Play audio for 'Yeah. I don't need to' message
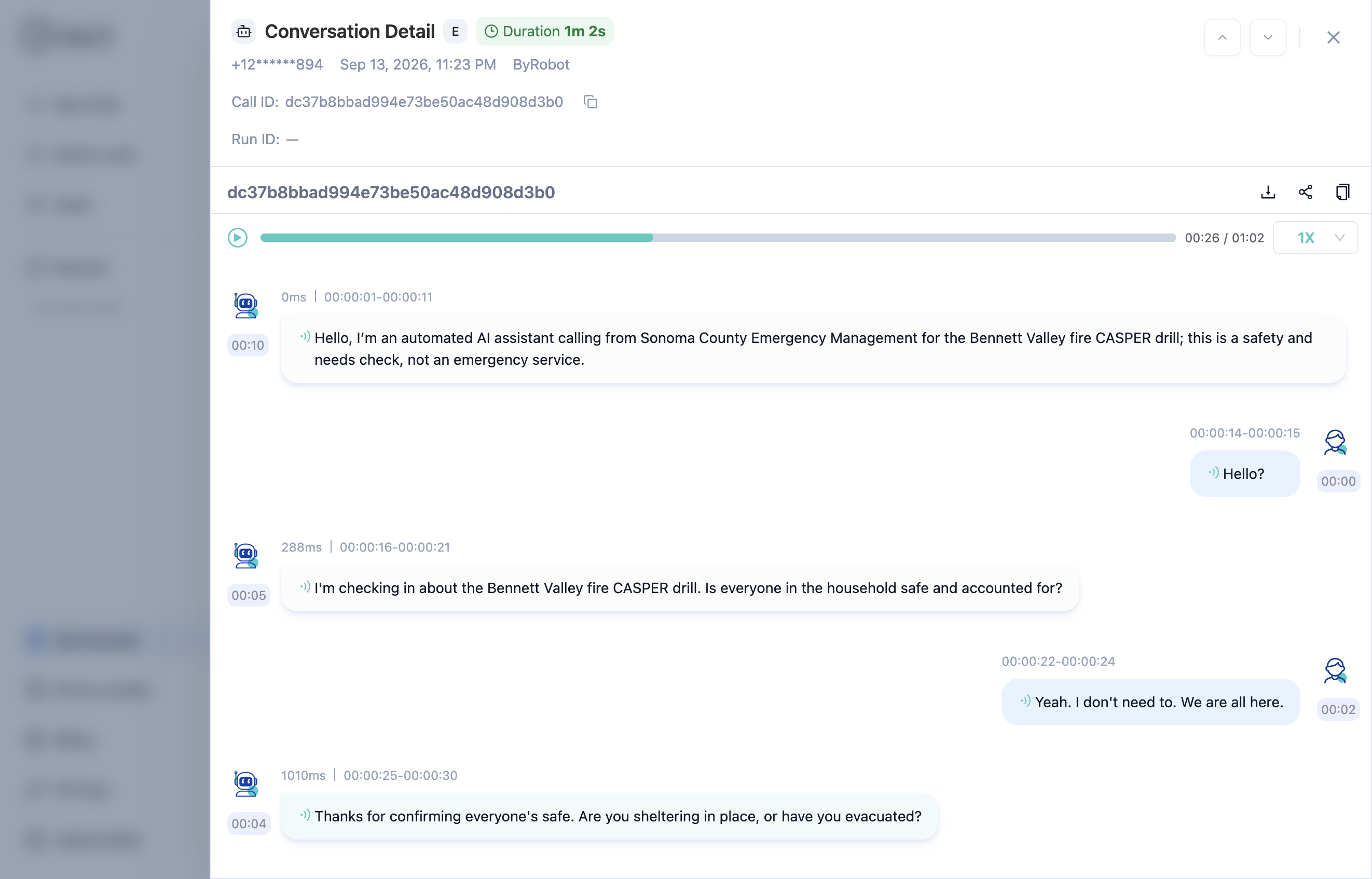Viewport: 1372px width, 879px height. (1025, 701)
